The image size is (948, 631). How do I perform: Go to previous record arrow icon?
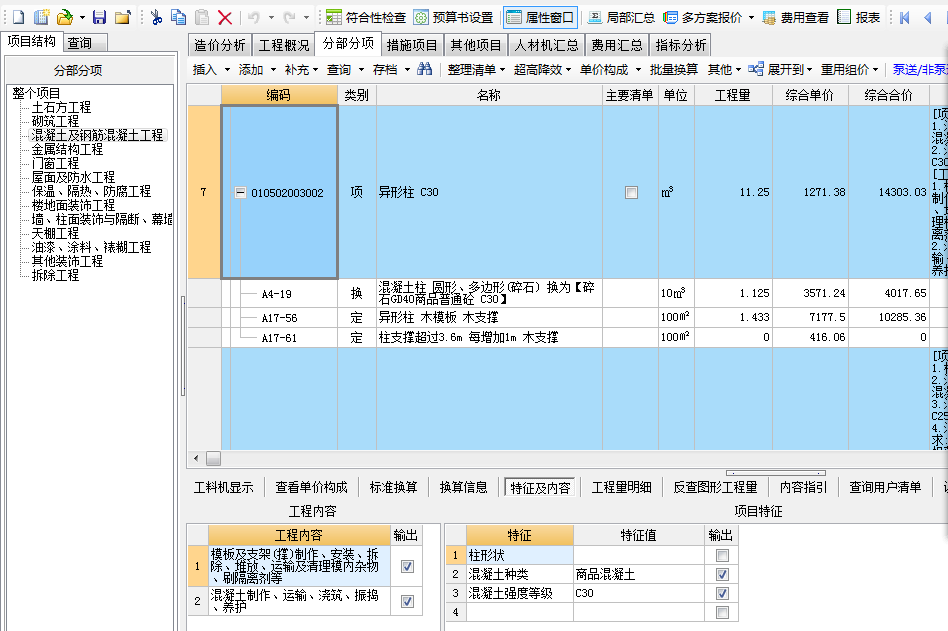(927, 18)
